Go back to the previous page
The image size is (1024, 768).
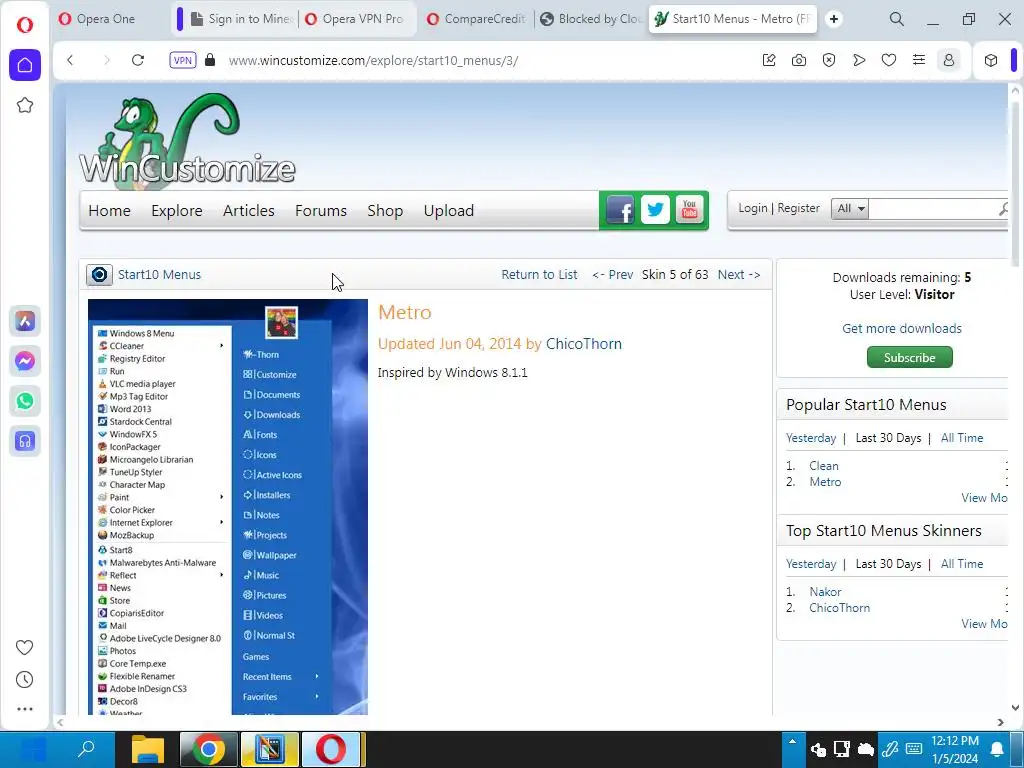[x=71, y=60]
